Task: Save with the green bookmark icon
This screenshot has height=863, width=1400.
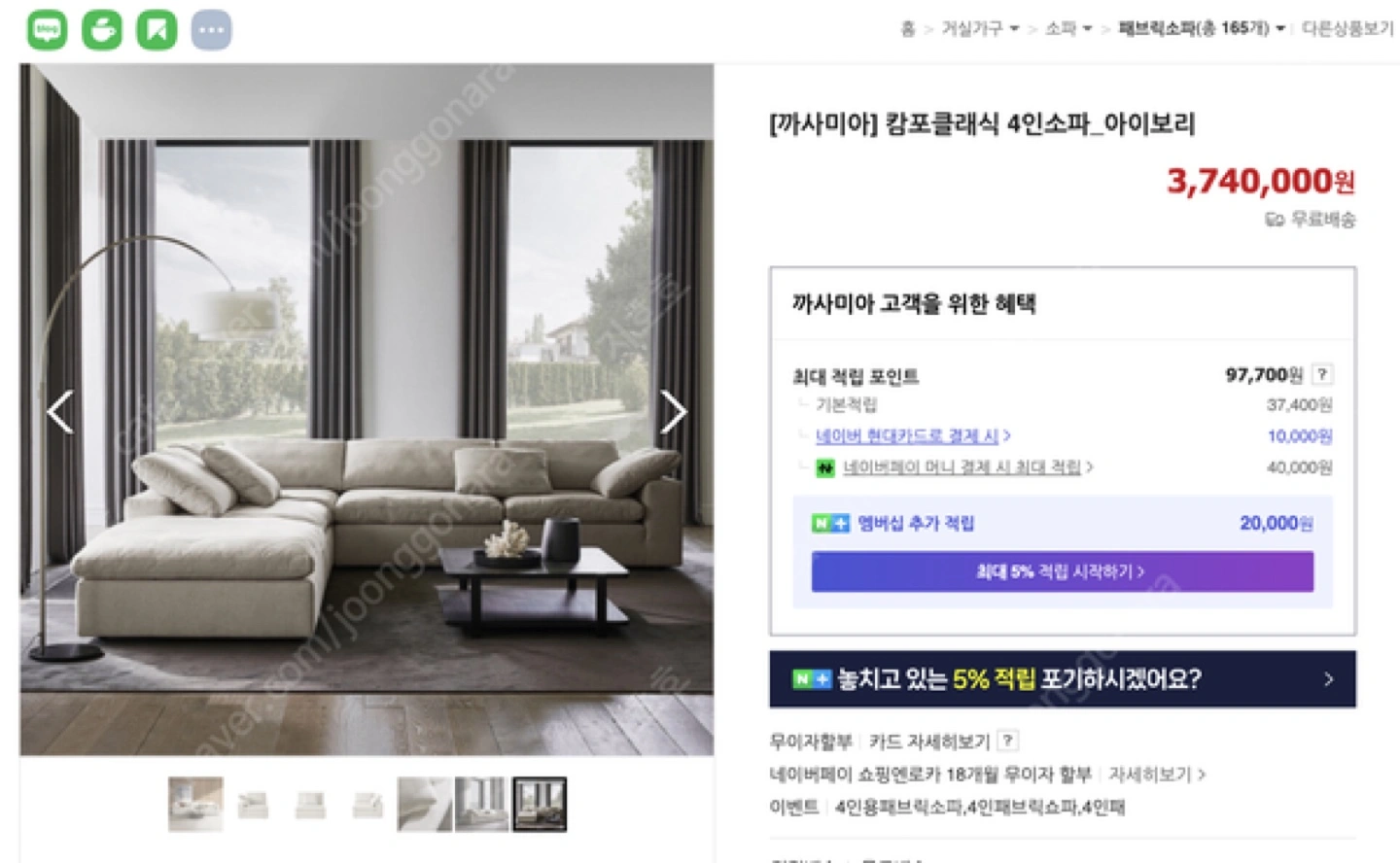Action: [157, 30]
